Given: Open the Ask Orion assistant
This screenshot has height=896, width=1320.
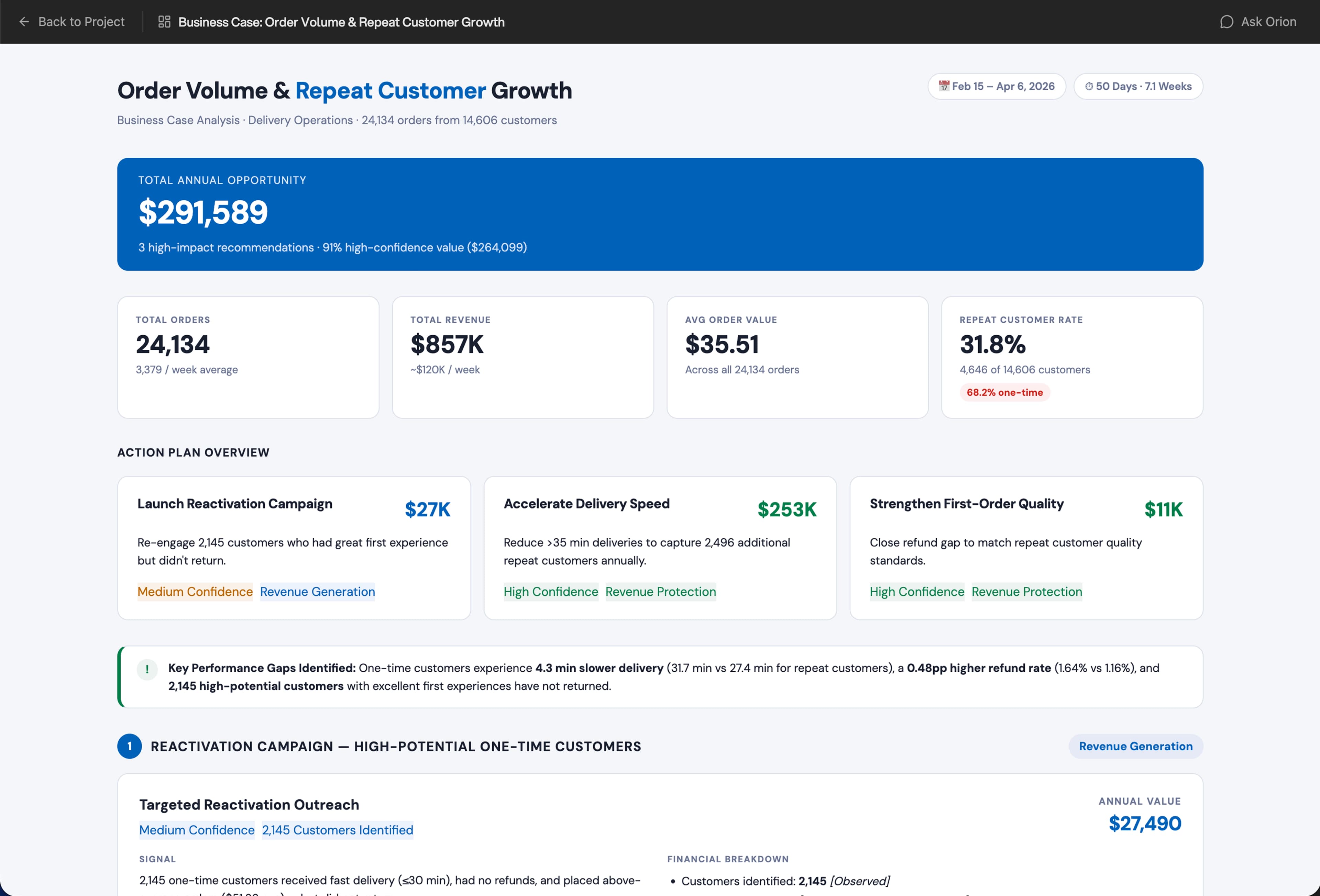Looking at the screenshot, I should tap(1257, 22).
